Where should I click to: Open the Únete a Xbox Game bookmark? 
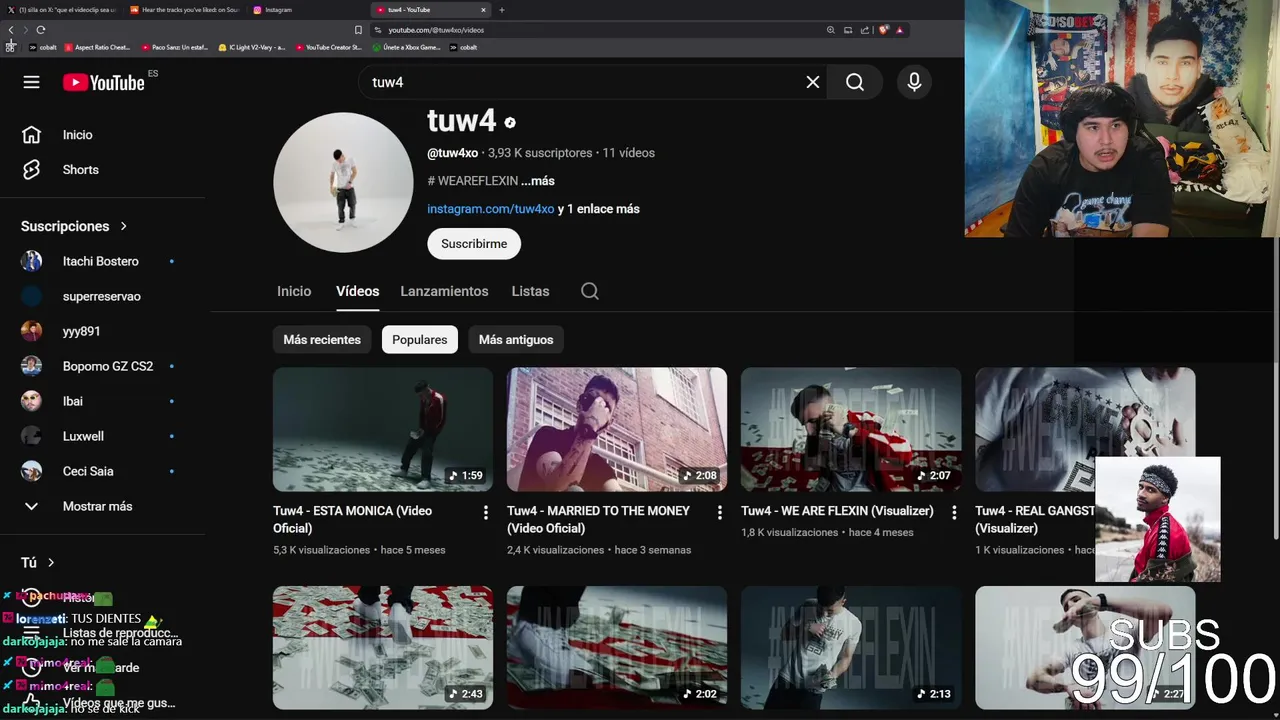click(406, 47)
